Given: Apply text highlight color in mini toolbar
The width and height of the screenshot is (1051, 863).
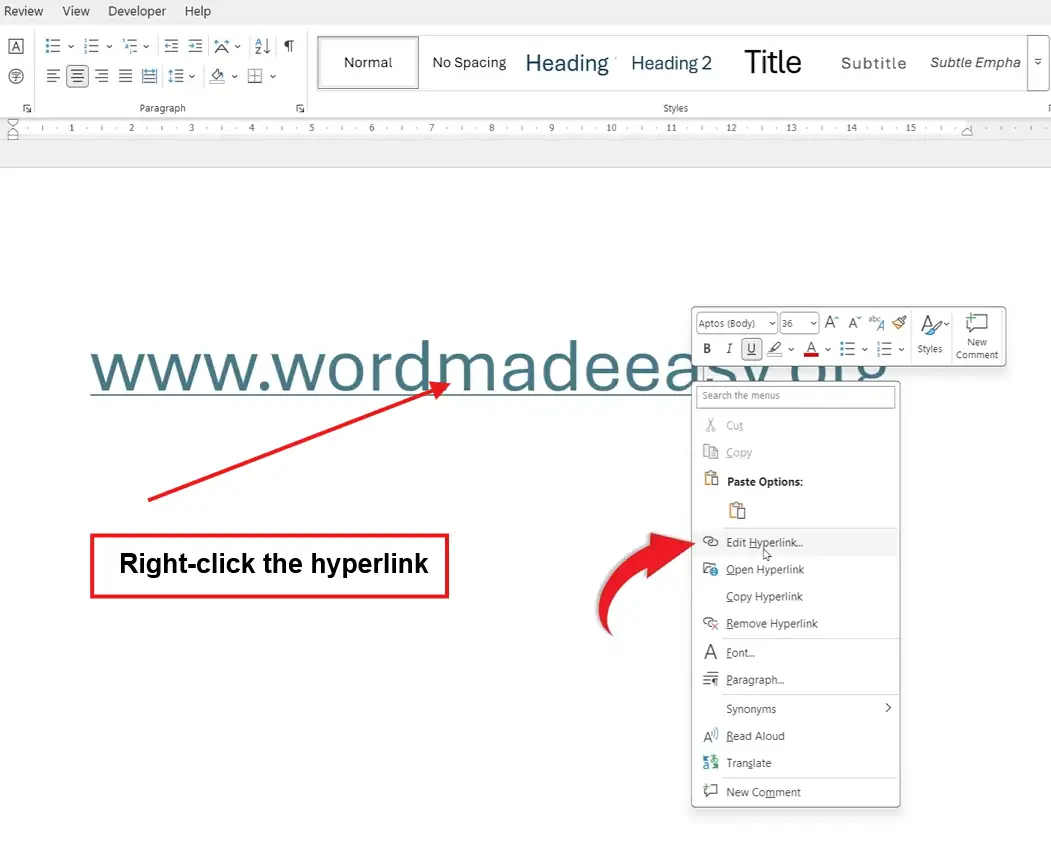Looking at the screenshot, I should pyautogui.click(x=774, y=349).
